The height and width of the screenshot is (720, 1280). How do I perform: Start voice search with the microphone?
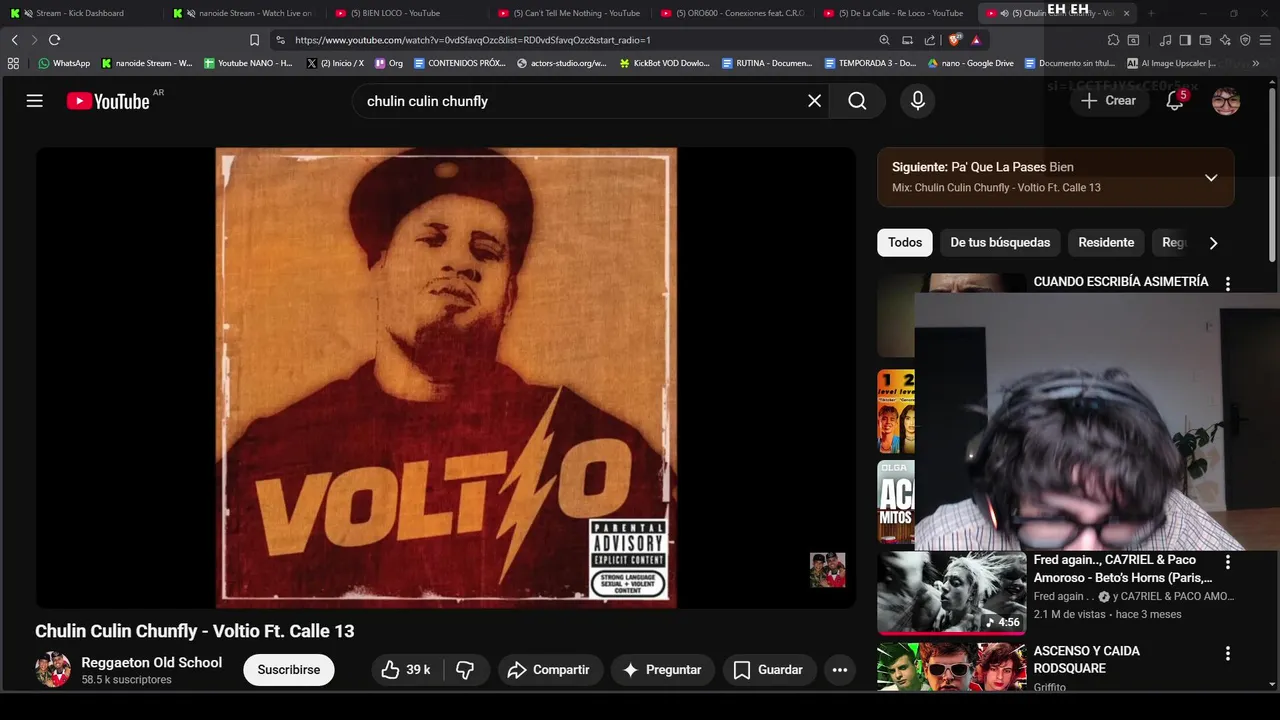click(917, 101)
